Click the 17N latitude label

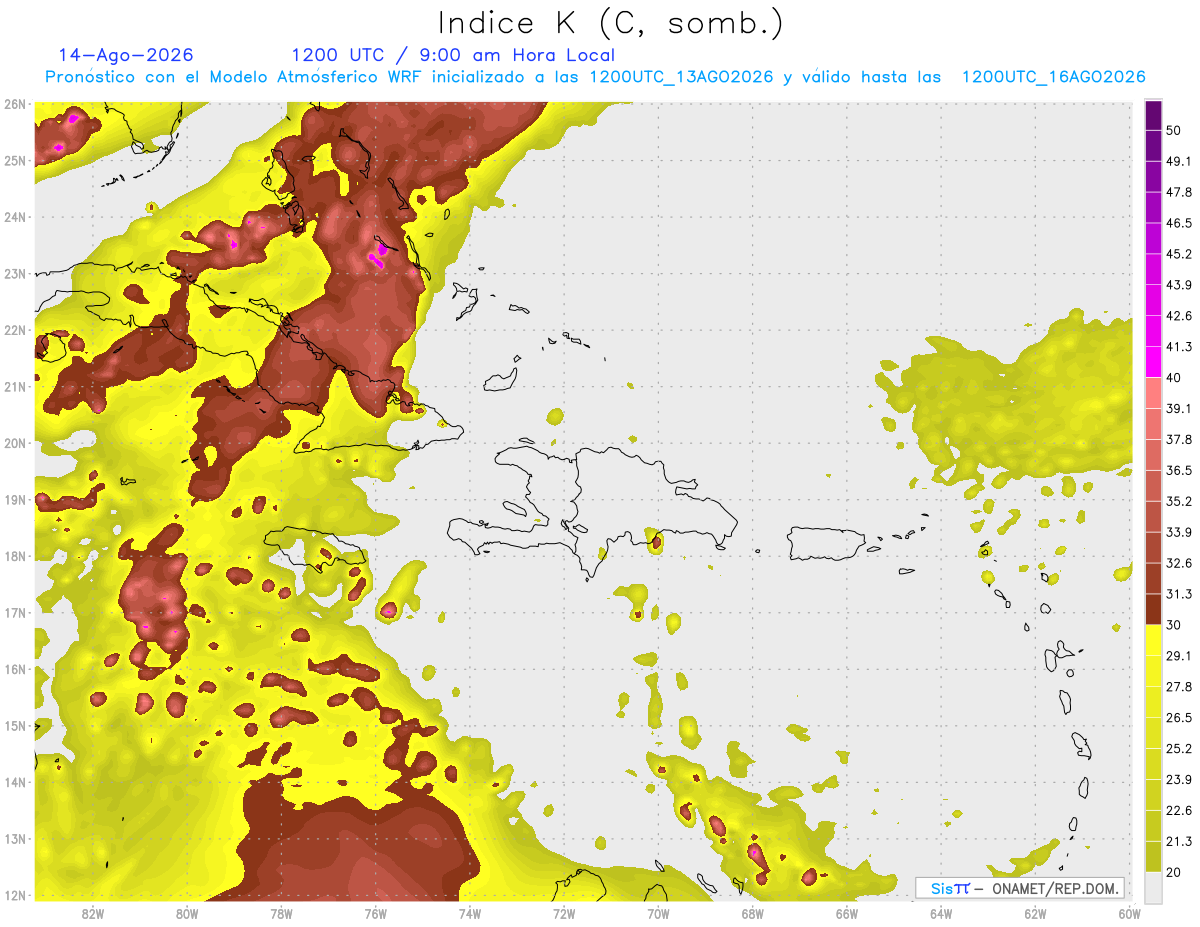point(15,612)
